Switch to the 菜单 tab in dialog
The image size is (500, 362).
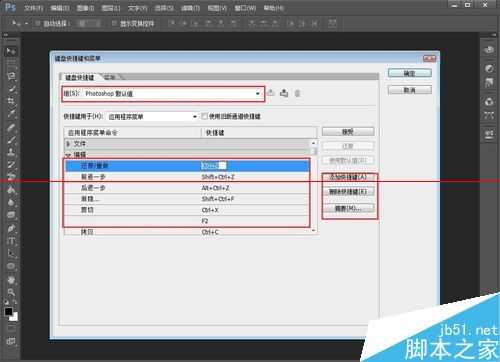click(110, 77)
